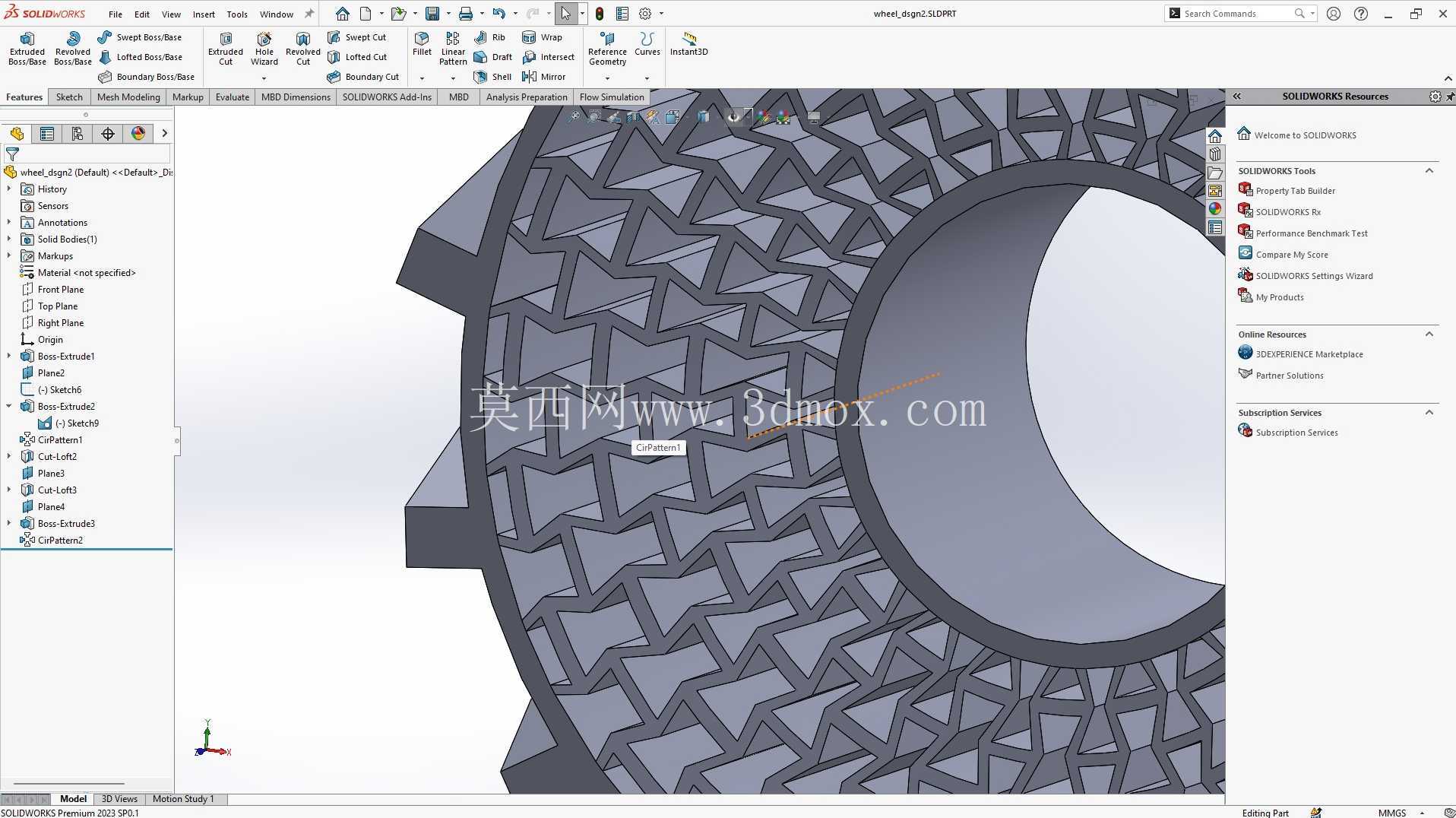Open the Appearances task pane tab
Screen dimensions: 1456x818
(x=1215, y=209)
